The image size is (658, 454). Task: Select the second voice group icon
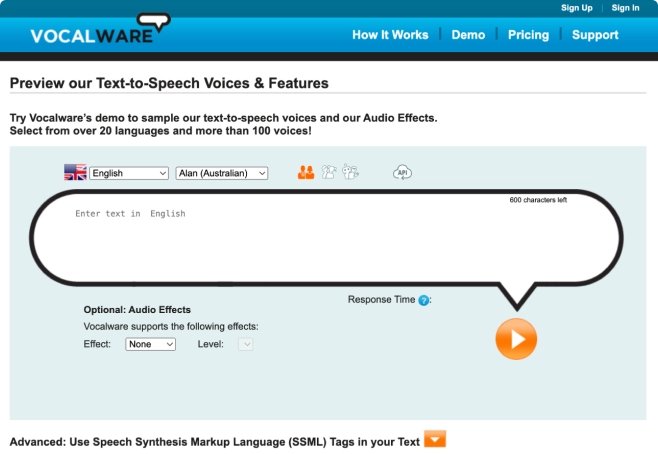click(x=329, y=172)
